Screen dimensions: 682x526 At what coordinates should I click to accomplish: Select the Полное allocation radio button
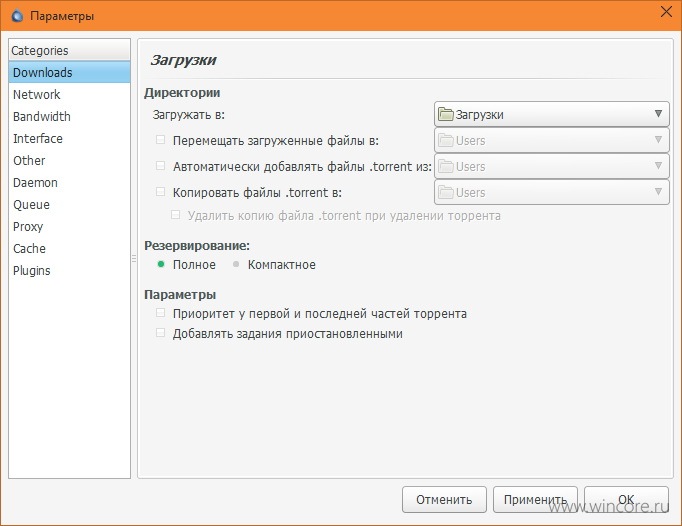click(x=161, y=264)
